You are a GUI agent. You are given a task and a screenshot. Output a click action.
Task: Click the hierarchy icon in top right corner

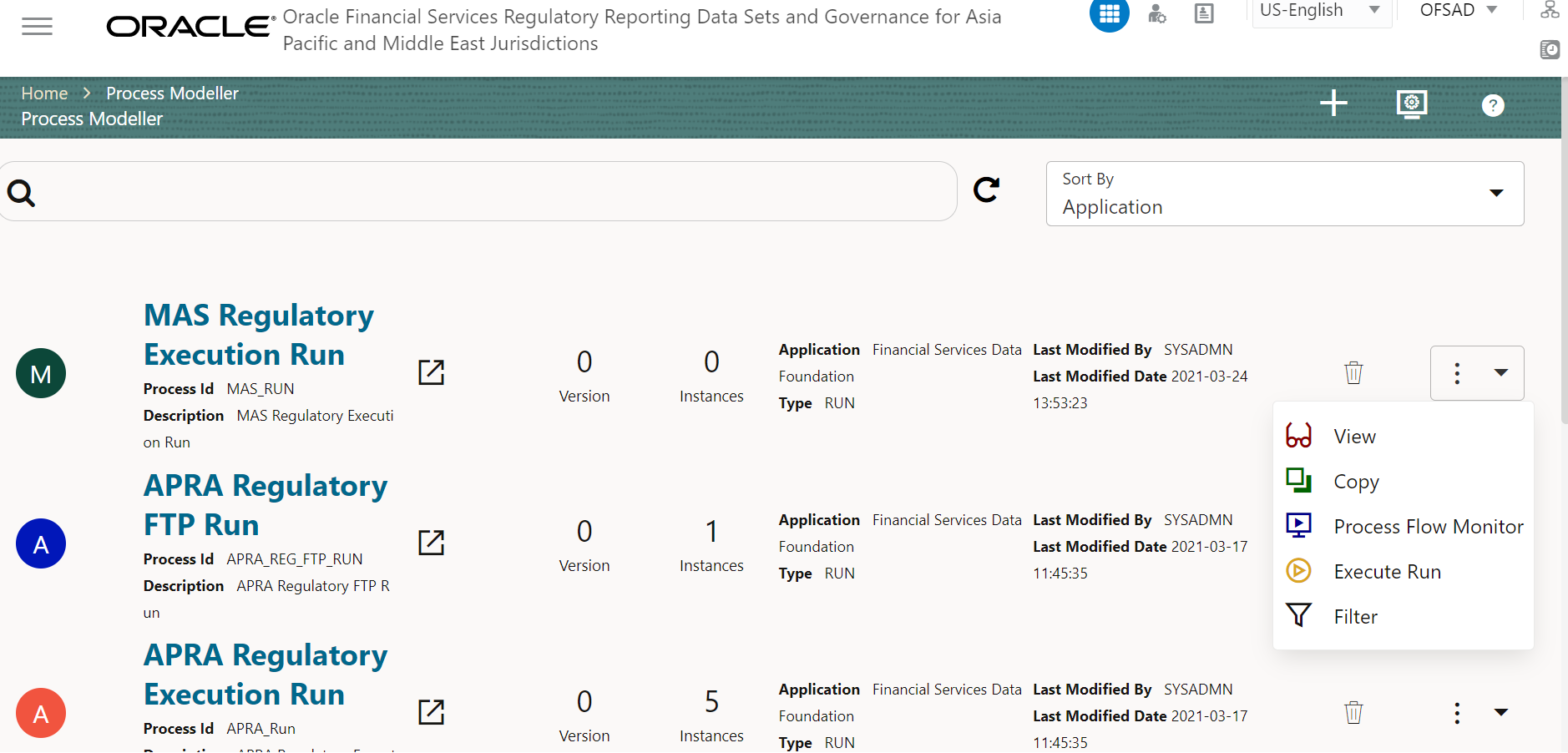pos(1550,10)
